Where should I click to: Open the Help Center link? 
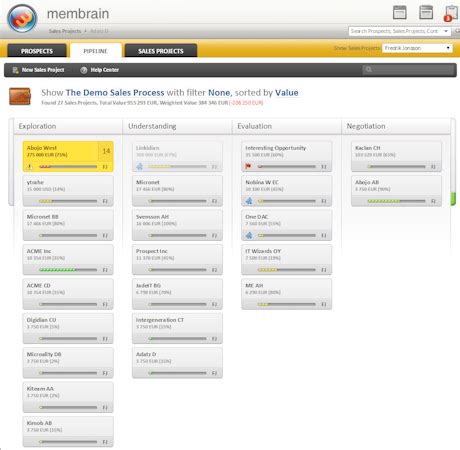pos(100,70)
